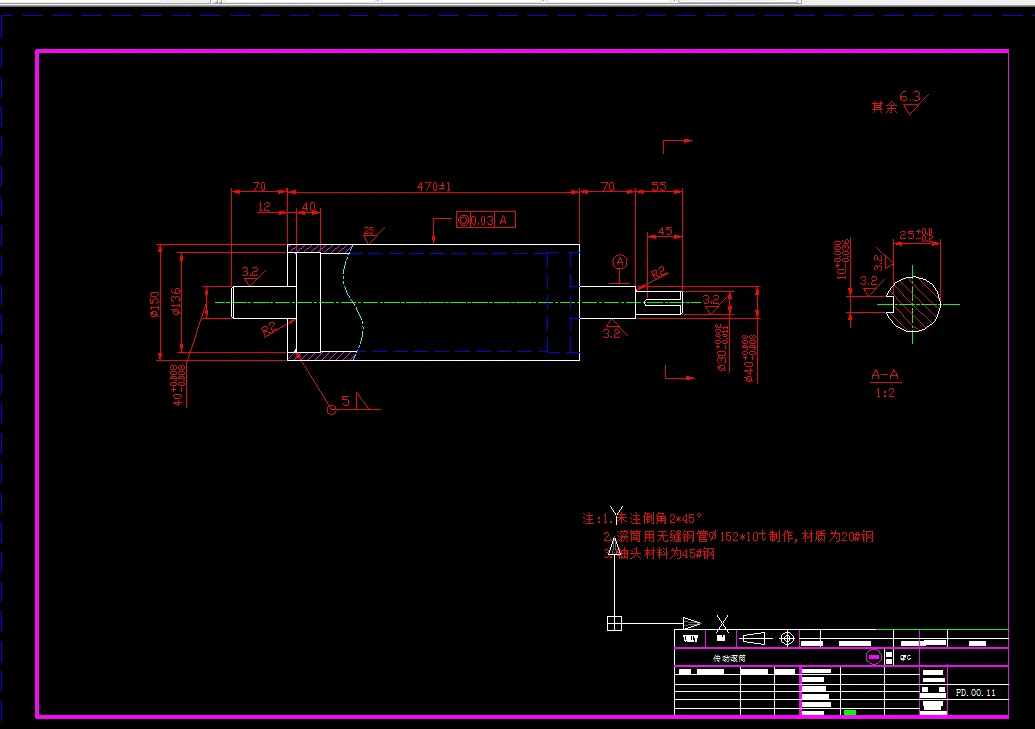This screenshot has height=729, width=1035.
Task: Click the UNIT cell in the title block
Action: coord(690,639)
